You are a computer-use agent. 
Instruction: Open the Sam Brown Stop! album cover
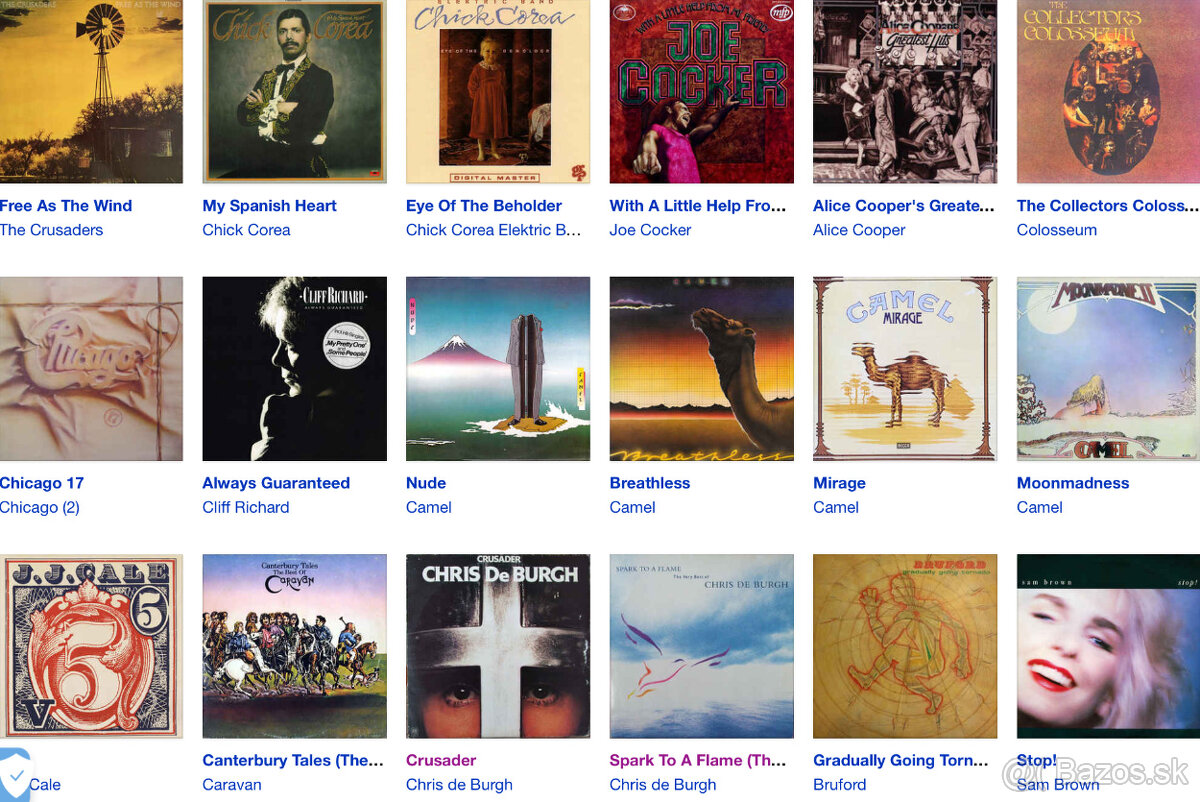pos(1108,646)
